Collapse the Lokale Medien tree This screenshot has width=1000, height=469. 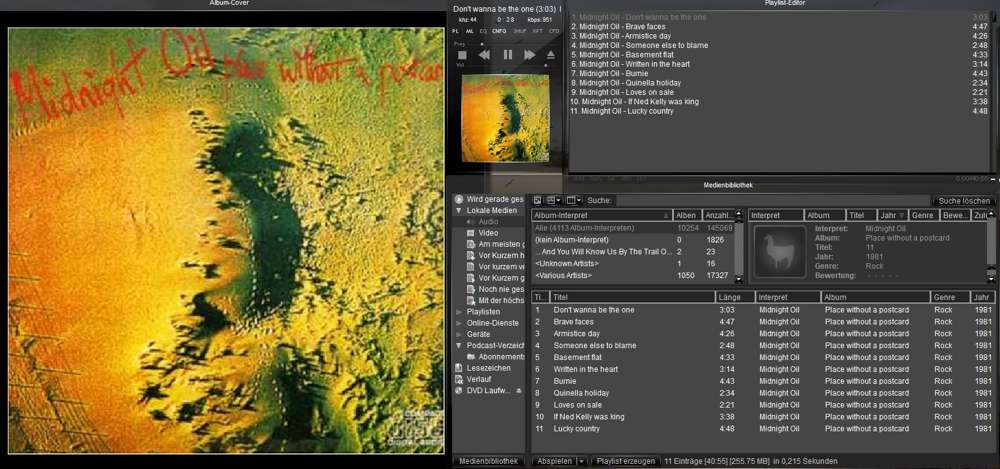pyautogui.click(x=458, y=210)
